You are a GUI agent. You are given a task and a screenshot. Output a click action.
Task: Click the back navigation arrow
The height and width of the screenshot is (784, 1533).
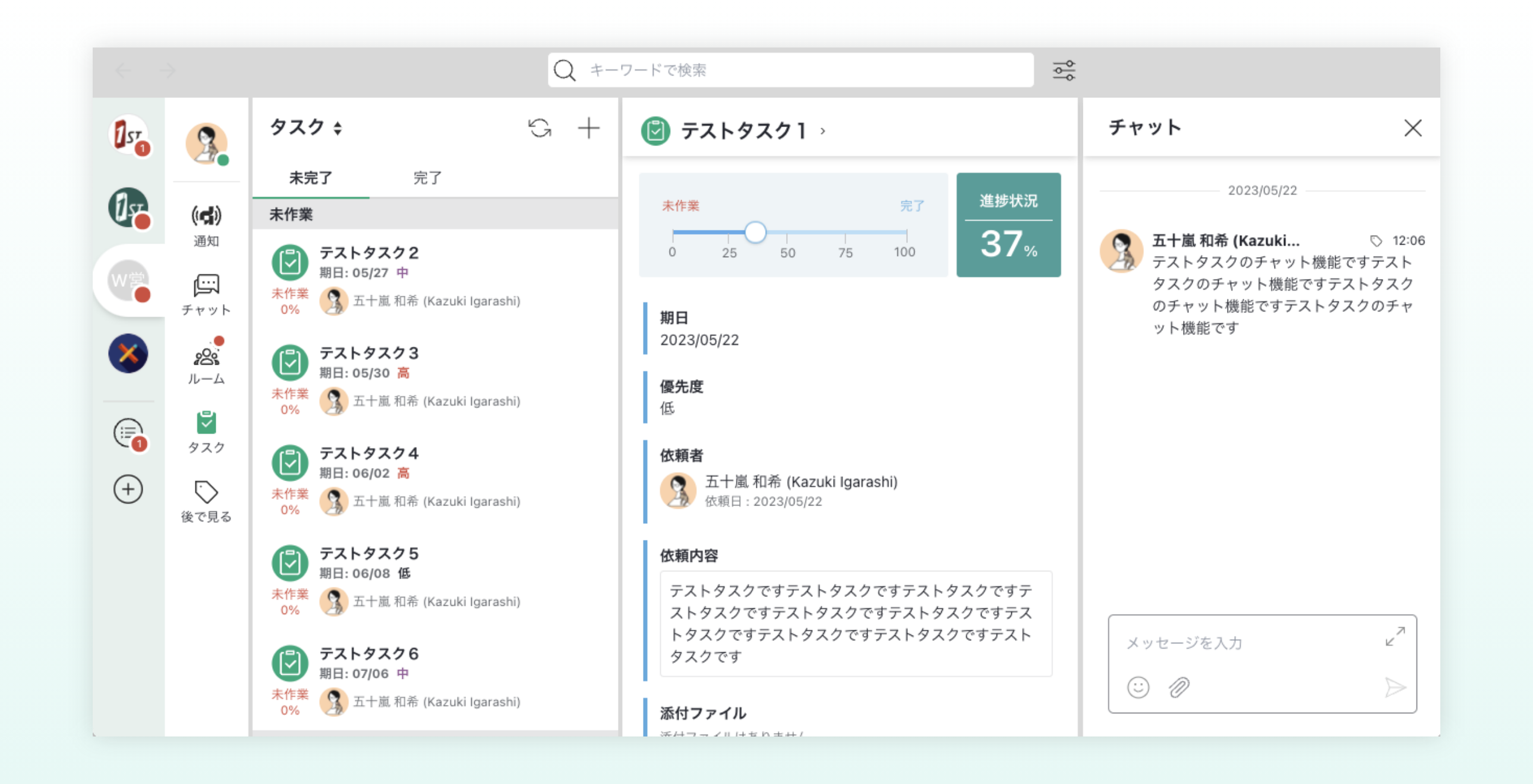(x=123, y=71)
